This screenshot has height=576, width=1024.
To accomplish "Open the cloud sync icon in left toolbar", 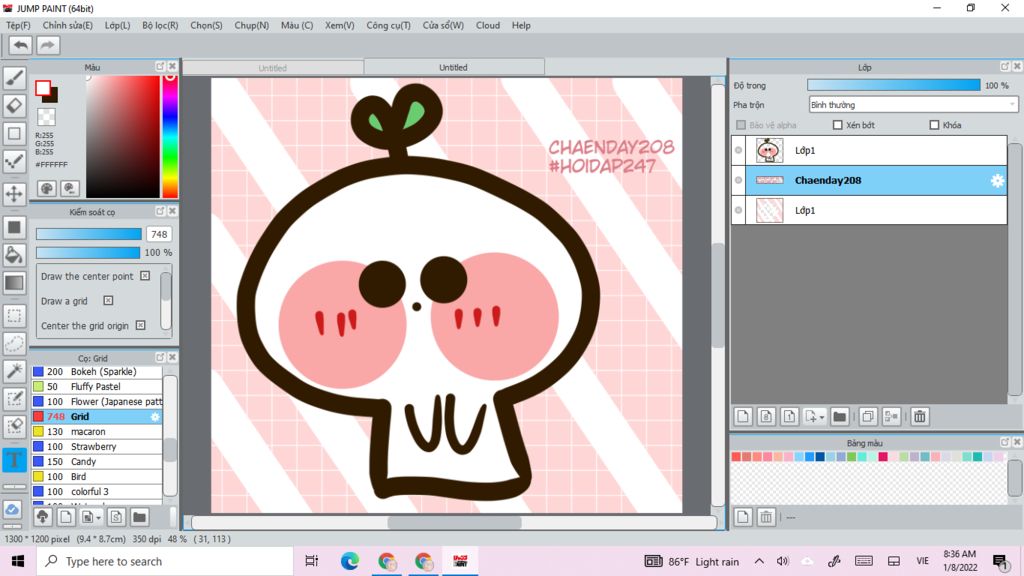I will (x=12, y=510).
